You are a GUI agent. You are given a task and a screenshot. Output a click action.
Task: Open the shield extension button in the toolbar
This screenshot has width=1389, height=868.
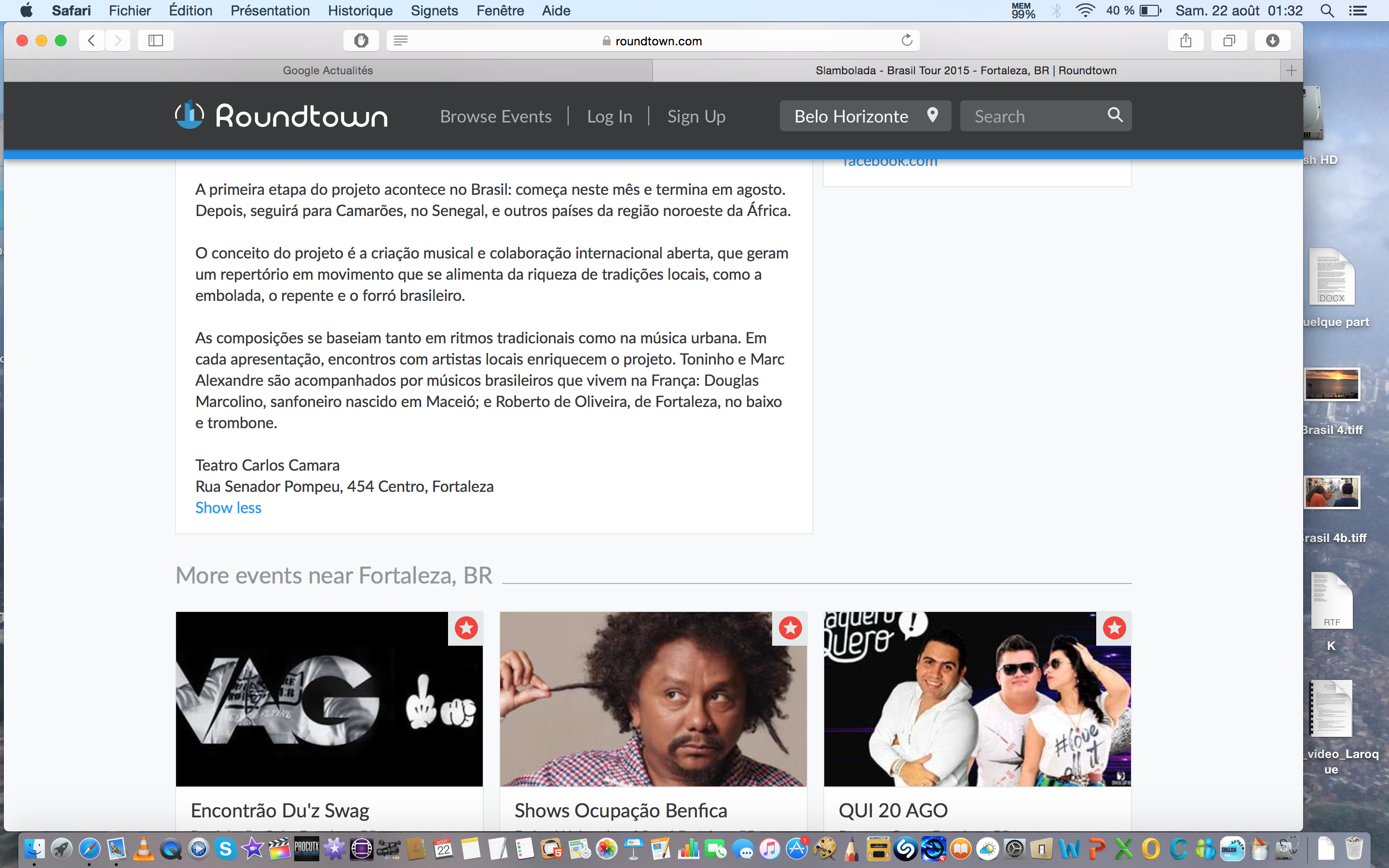[x=360, y=40]
